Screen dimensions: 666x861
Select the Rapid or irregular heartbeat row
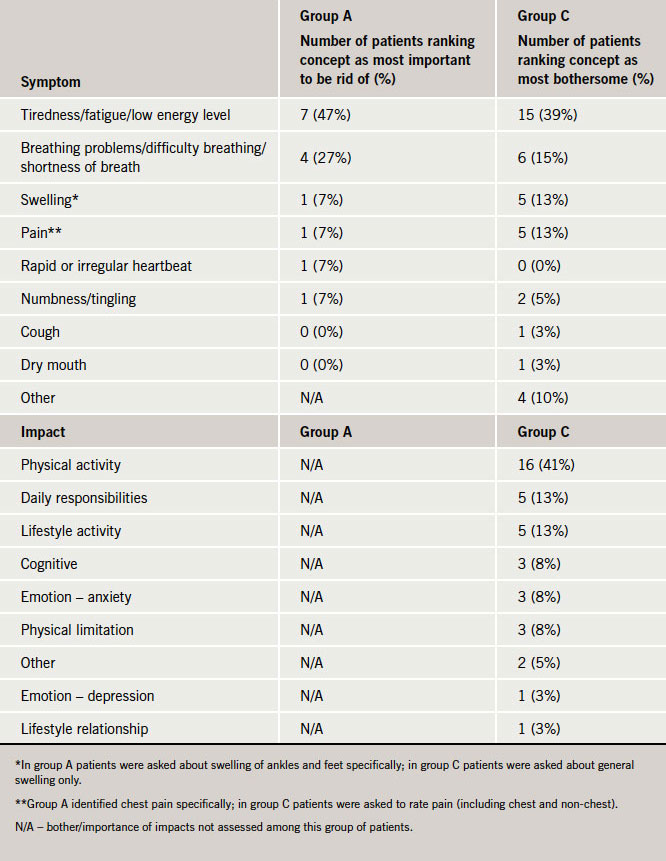[x=106, y=266]
